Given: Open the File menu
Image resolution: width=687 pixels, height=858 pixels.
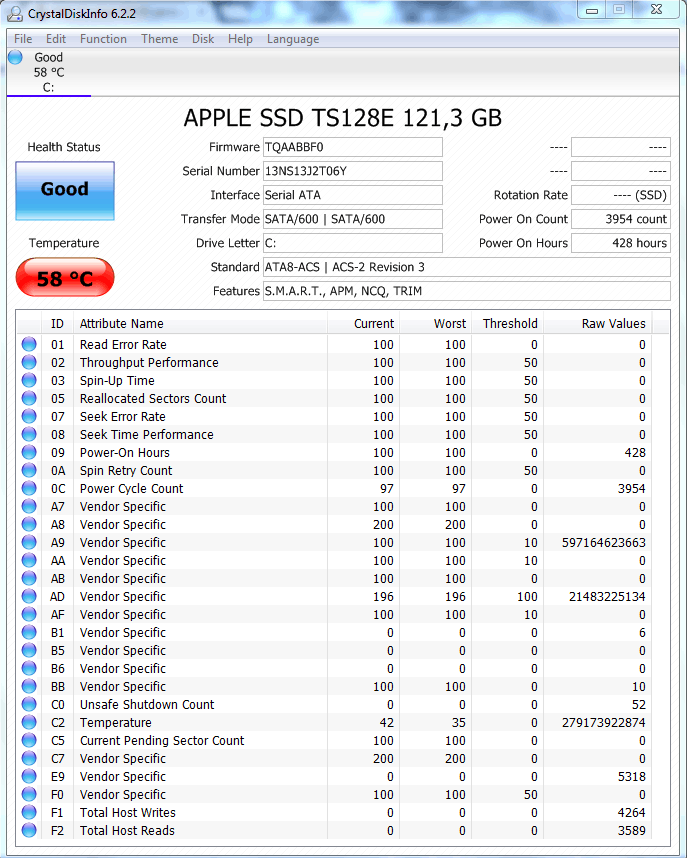Looking at the screenshot, I should coord(22,39).
